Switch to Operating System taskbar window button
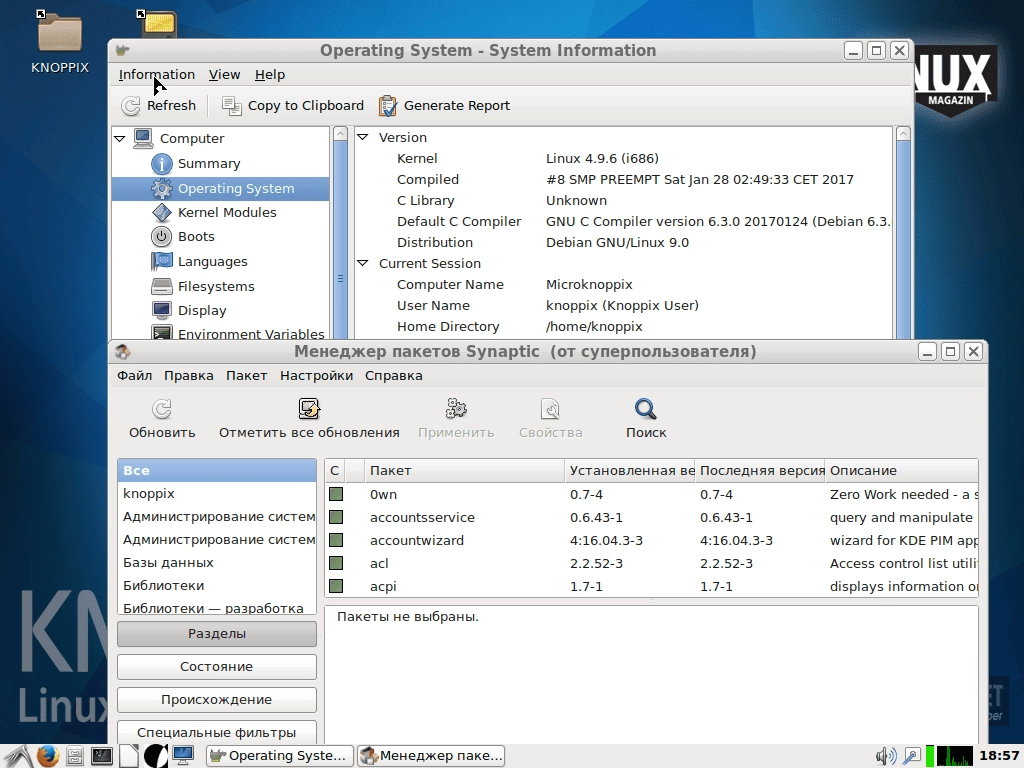Image resolution: width=1024 pixels, height=768 pixels. (280, 756)
